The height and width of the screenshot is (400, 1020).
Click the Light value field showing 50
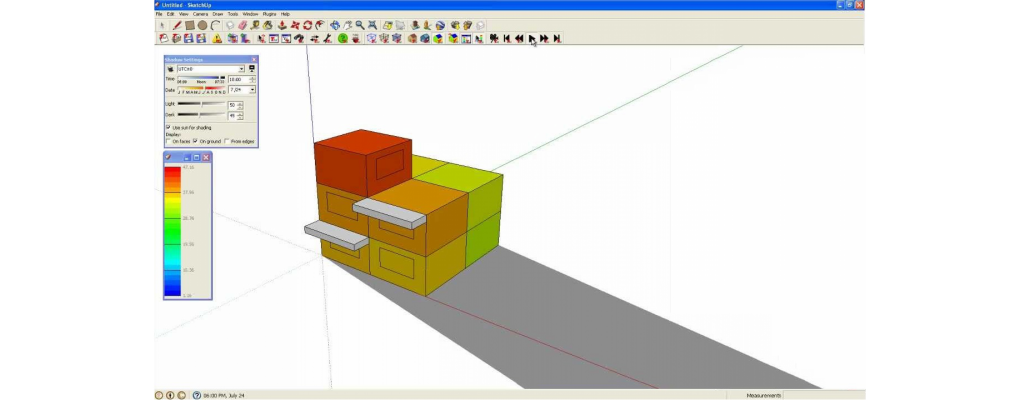click(233, 105)
